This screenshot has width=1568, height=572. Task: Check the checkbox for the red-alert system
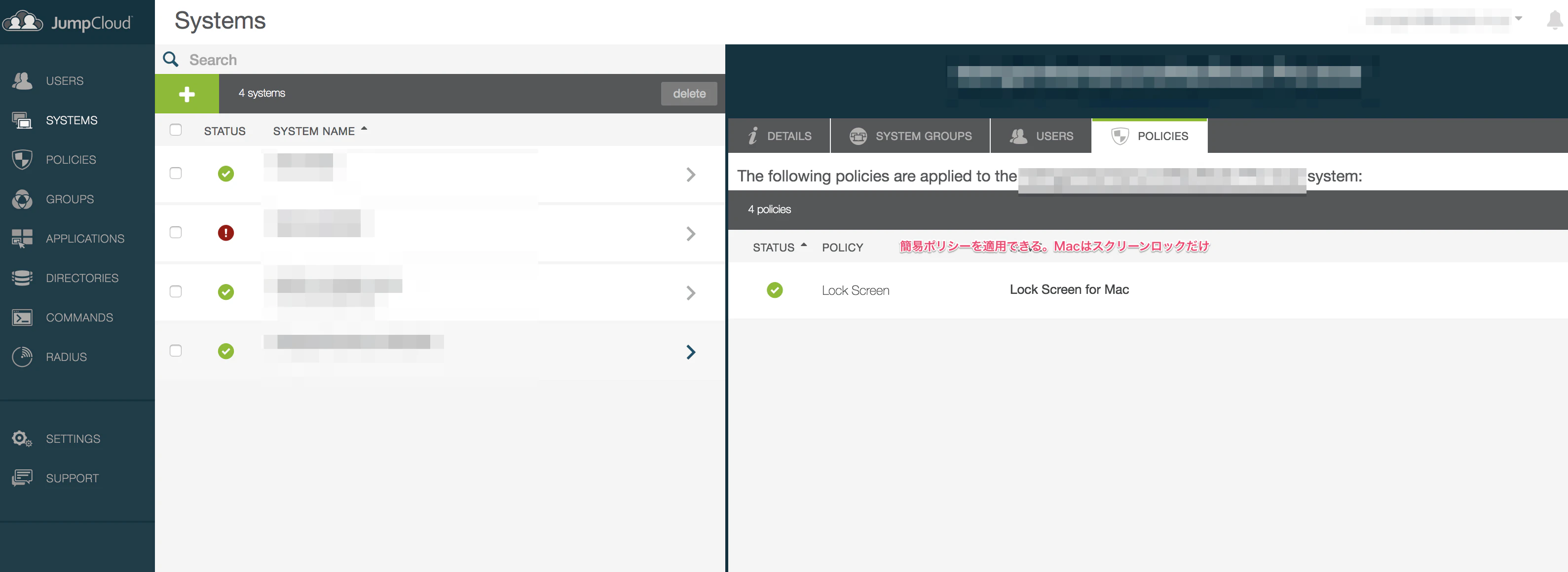coord(176,232)
